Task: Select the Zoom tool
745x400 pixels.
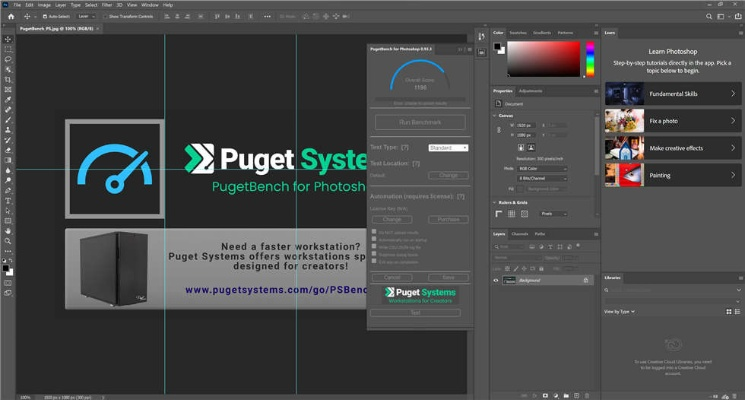Action: (x=8, y=241)
